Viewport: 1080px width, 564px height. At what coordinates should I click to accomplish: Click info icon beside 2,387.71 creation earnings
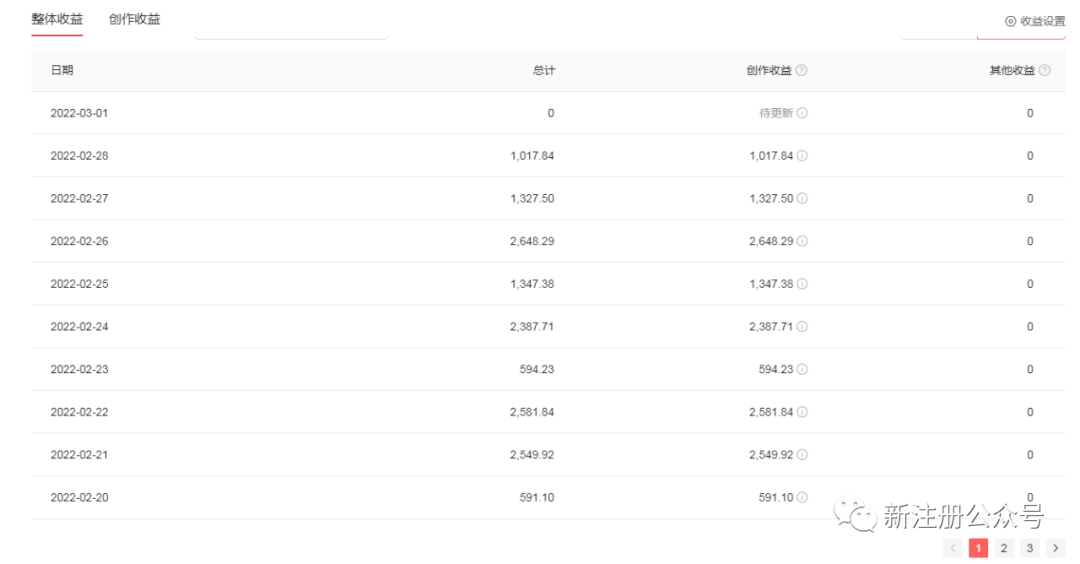click(x=803, y=326)
